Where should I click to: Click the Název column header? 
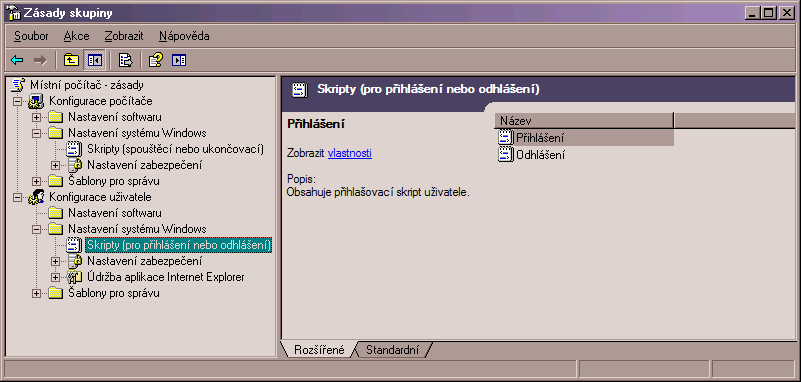(584, 121)
